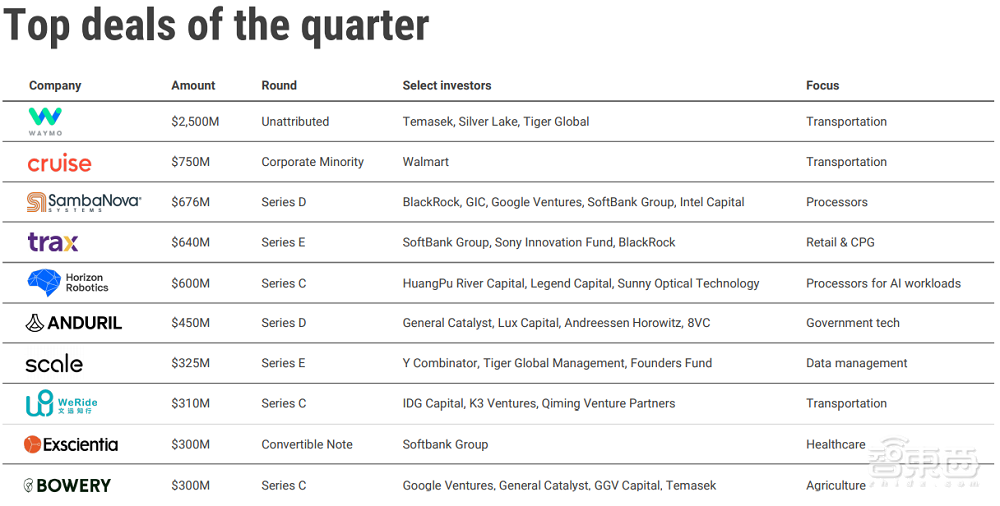Image resolution: width=1000 pixels, height=506 pixels.
Task: Click the Select investors column header
Action: 447,86
